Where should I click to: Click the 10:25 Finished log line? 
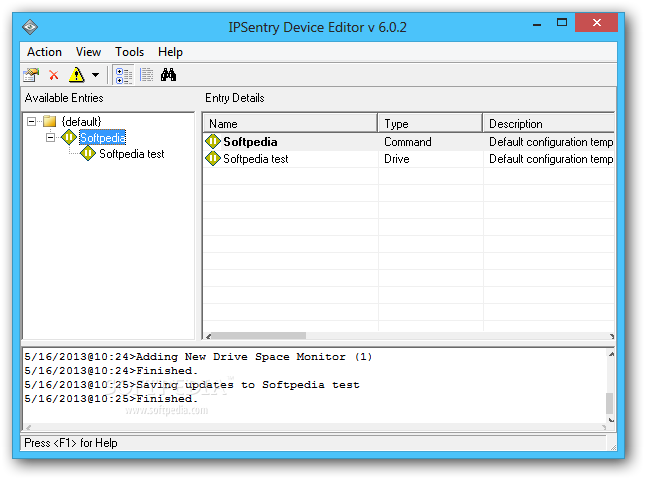(111, 399)
